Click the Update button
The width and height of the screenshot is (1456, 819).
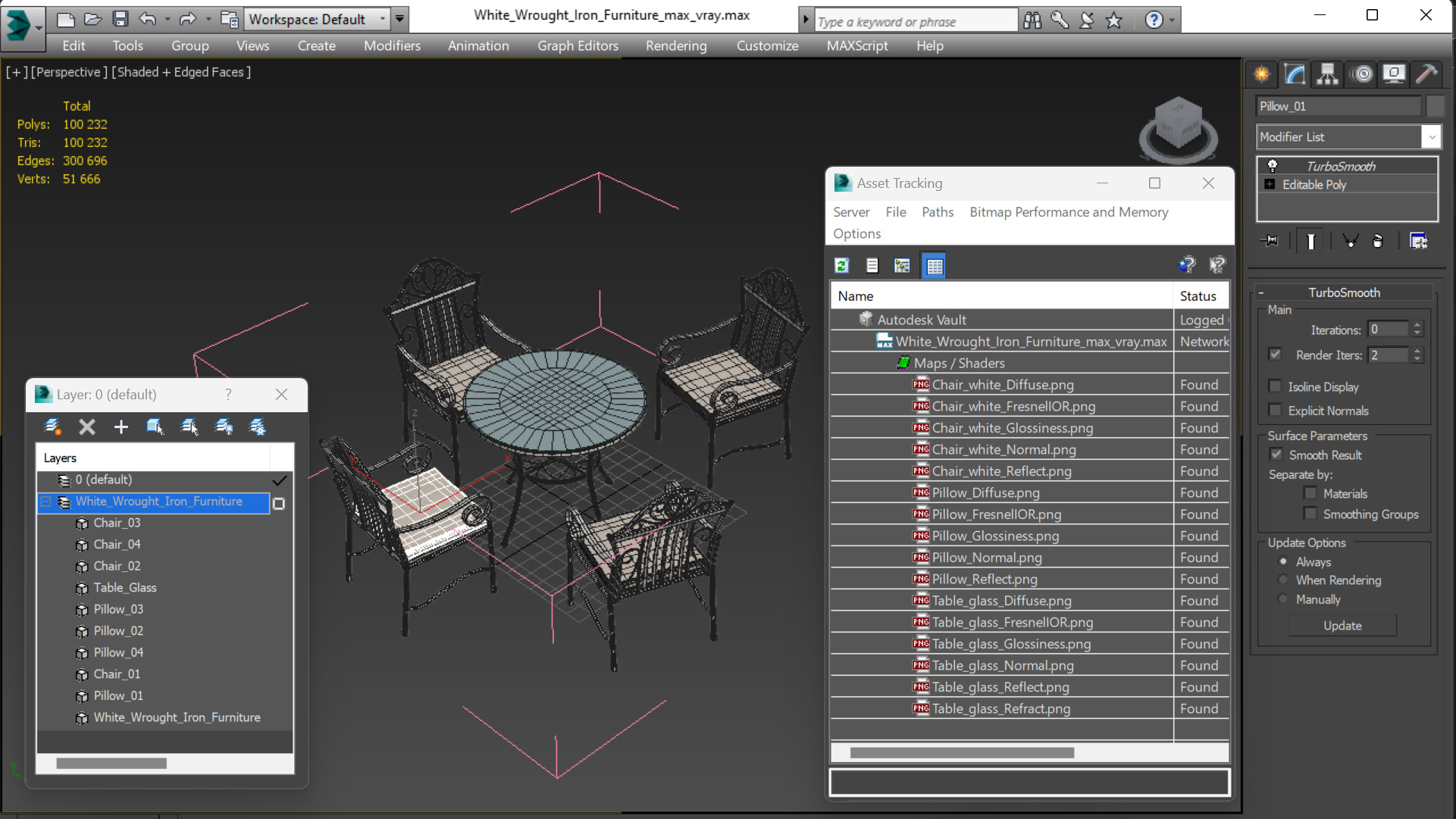pos(1342,626)
